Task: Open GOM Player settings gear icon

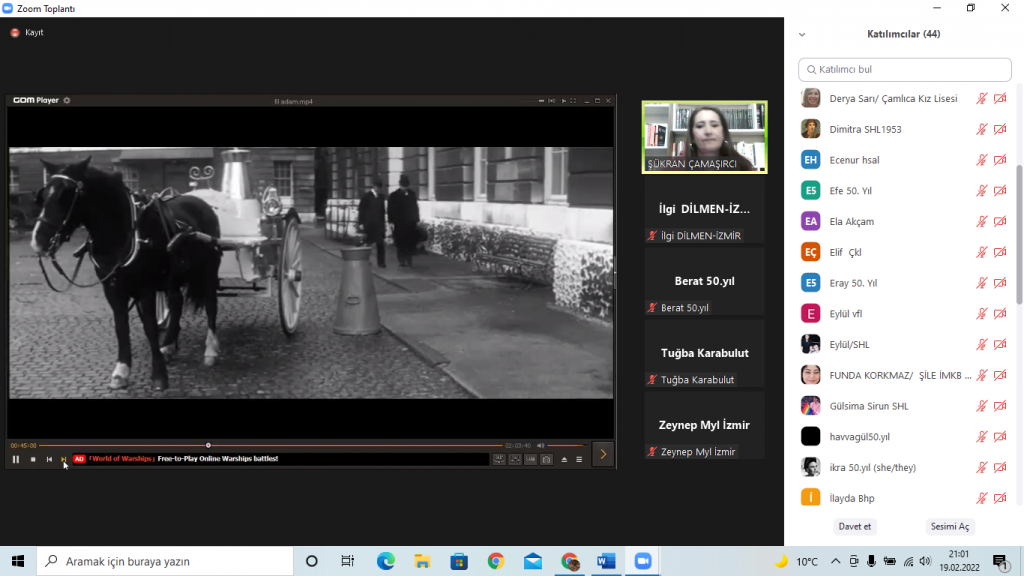Action: coord(67,101)
